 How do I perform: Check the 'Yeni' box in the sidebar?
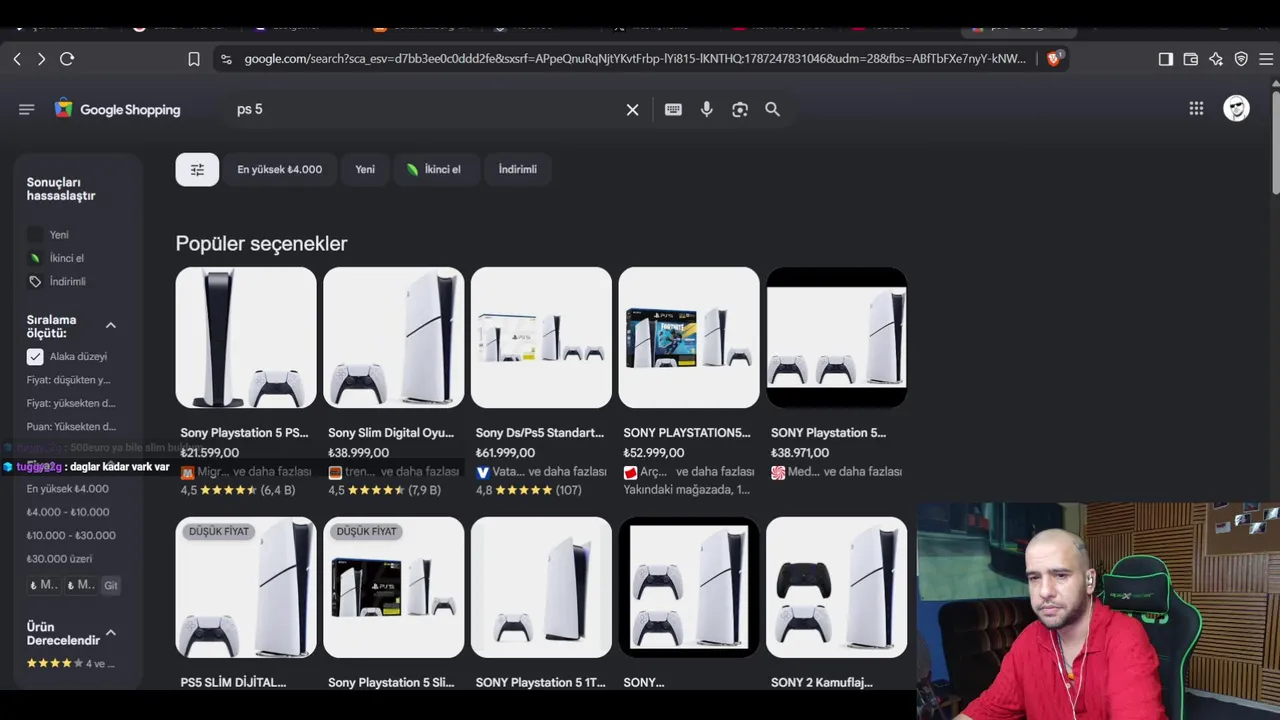35,235
